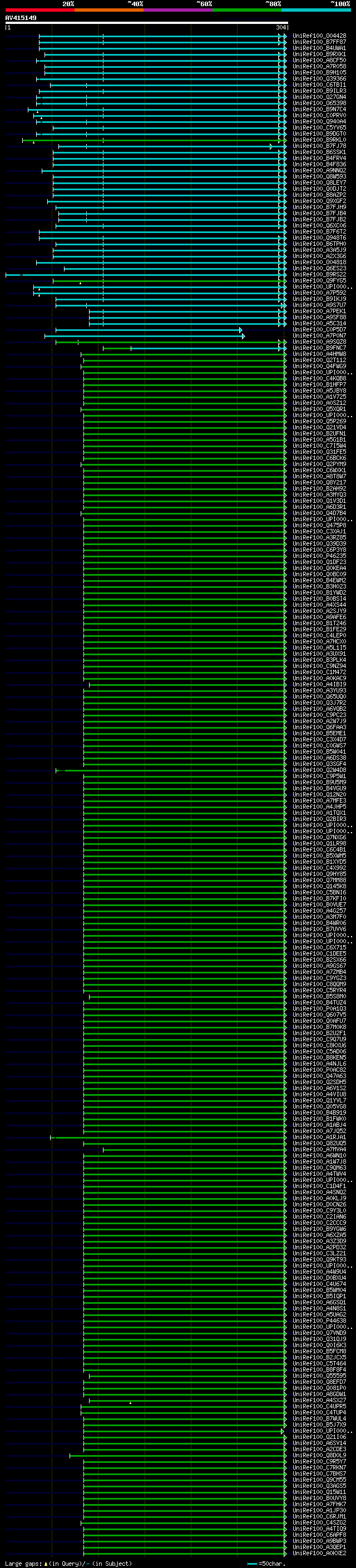356x1568 pixels.
Task: Select hit label UniRef100_A5C314
Action: coord(319,324)
